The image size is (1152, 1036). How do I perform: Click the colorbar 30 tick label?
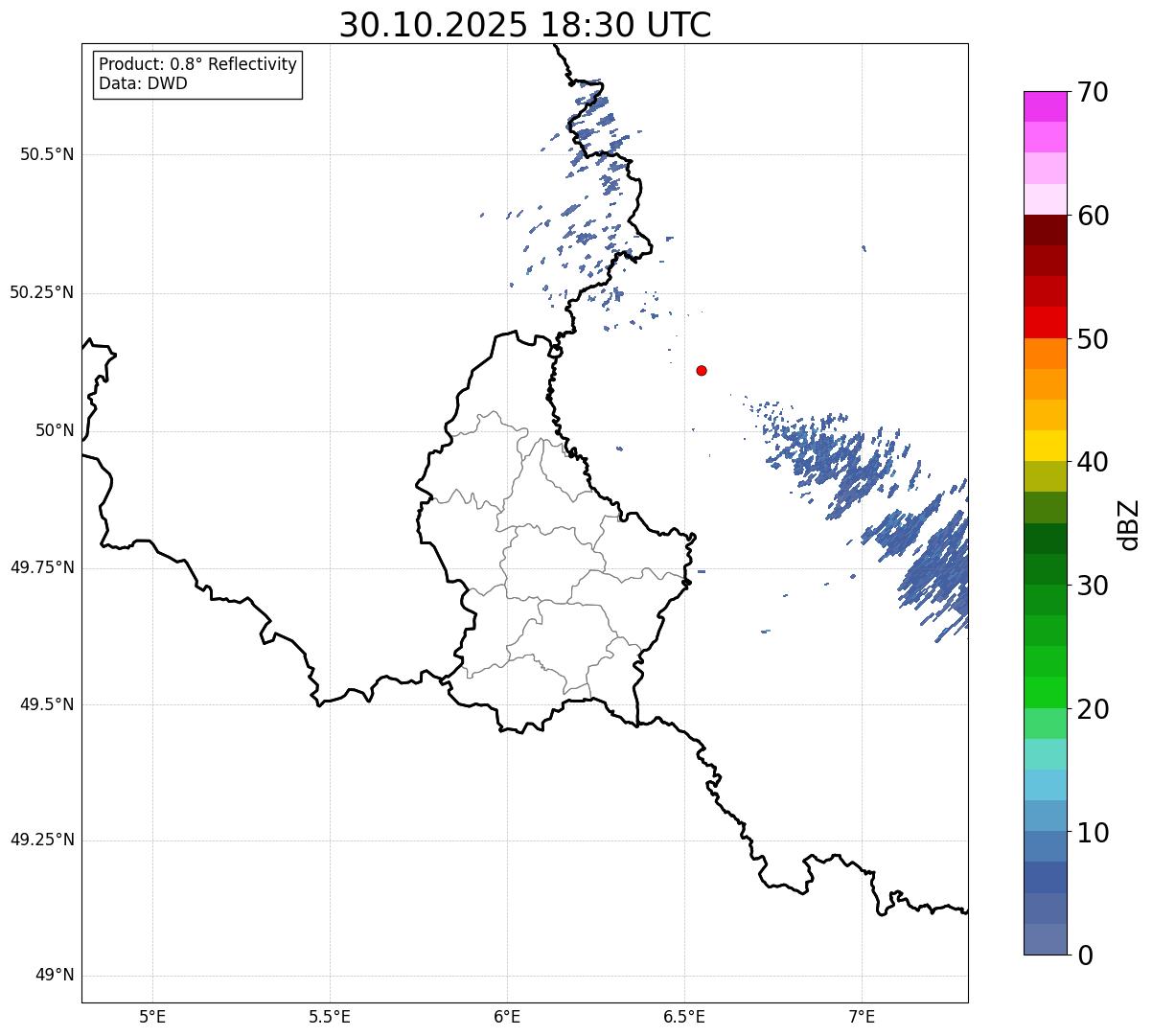tap(1093, 586)
